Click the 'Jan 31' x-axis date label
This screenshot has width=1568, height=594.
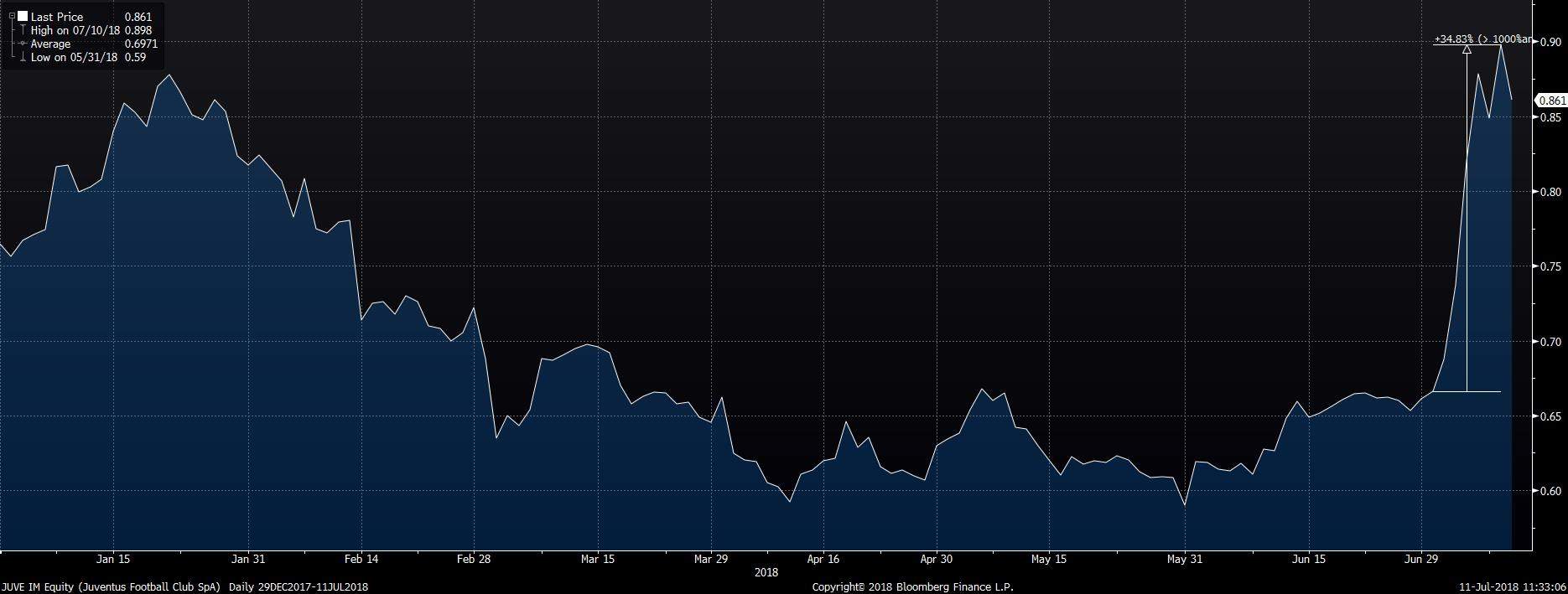(248, 559)
